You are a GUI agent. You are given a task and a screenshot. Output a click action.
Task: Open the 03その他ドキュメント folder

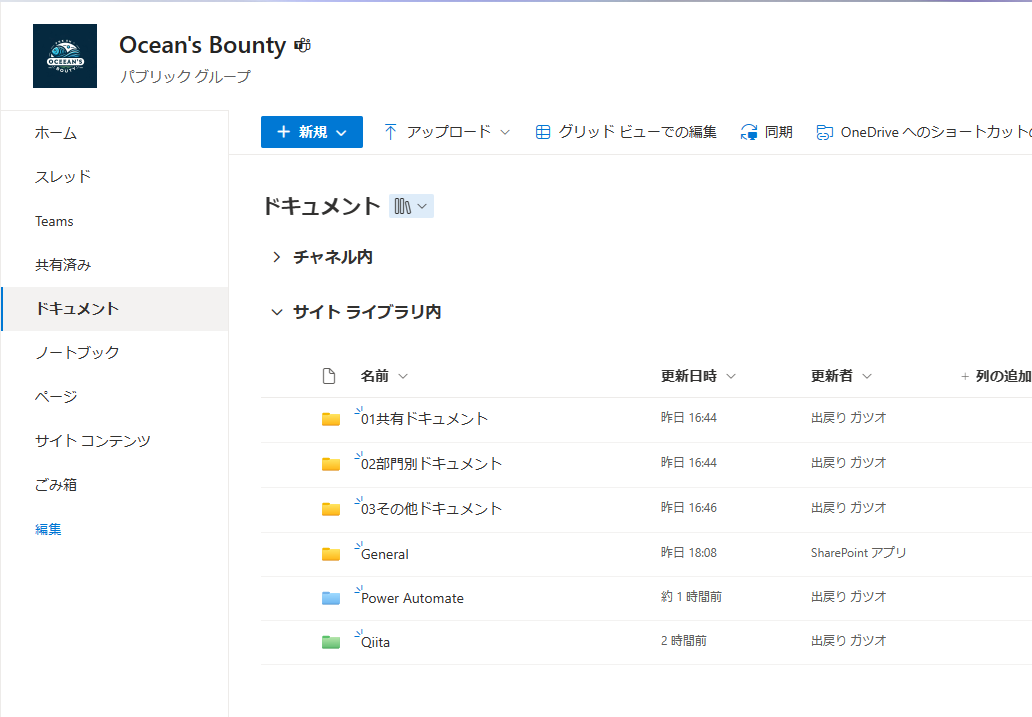point(431,508)
